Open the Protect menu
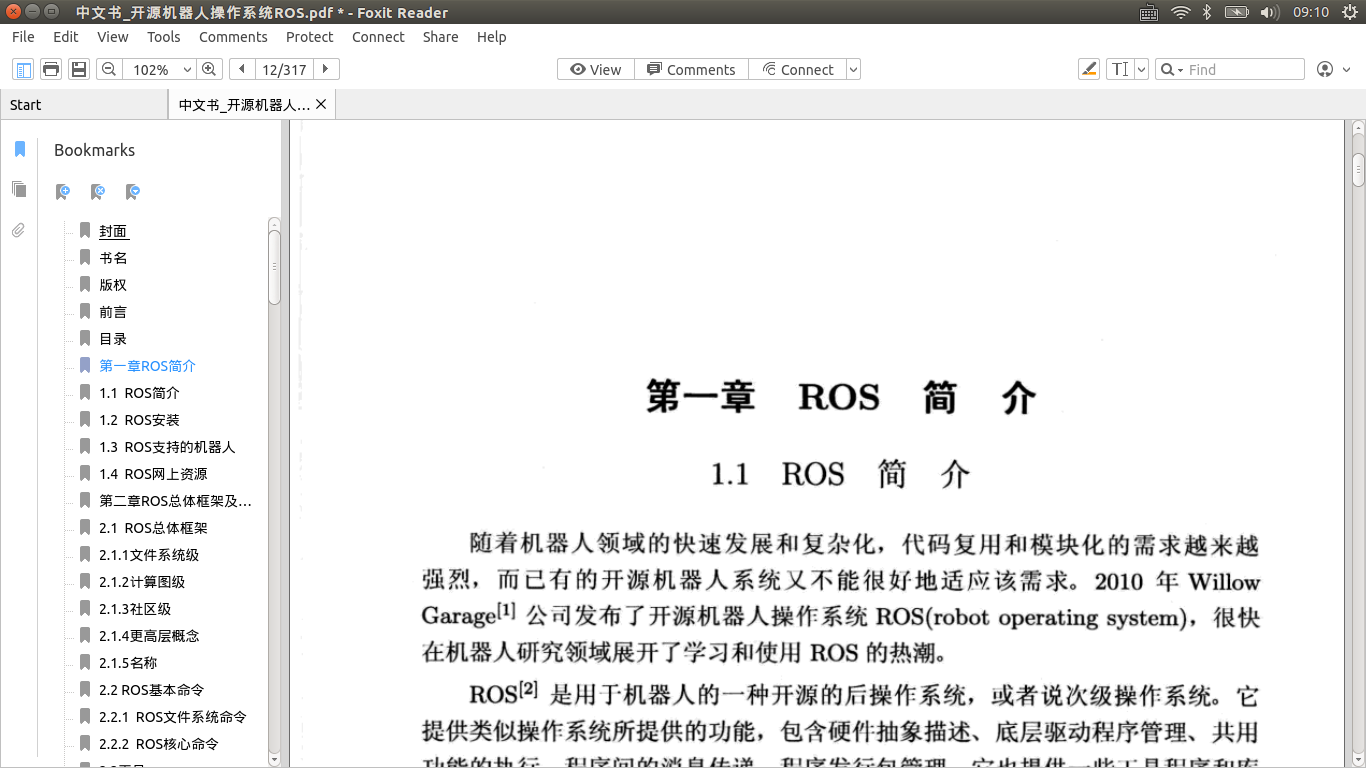Image resolution: width=1366 pixels, height=768 pixels. tap(310, 37)
